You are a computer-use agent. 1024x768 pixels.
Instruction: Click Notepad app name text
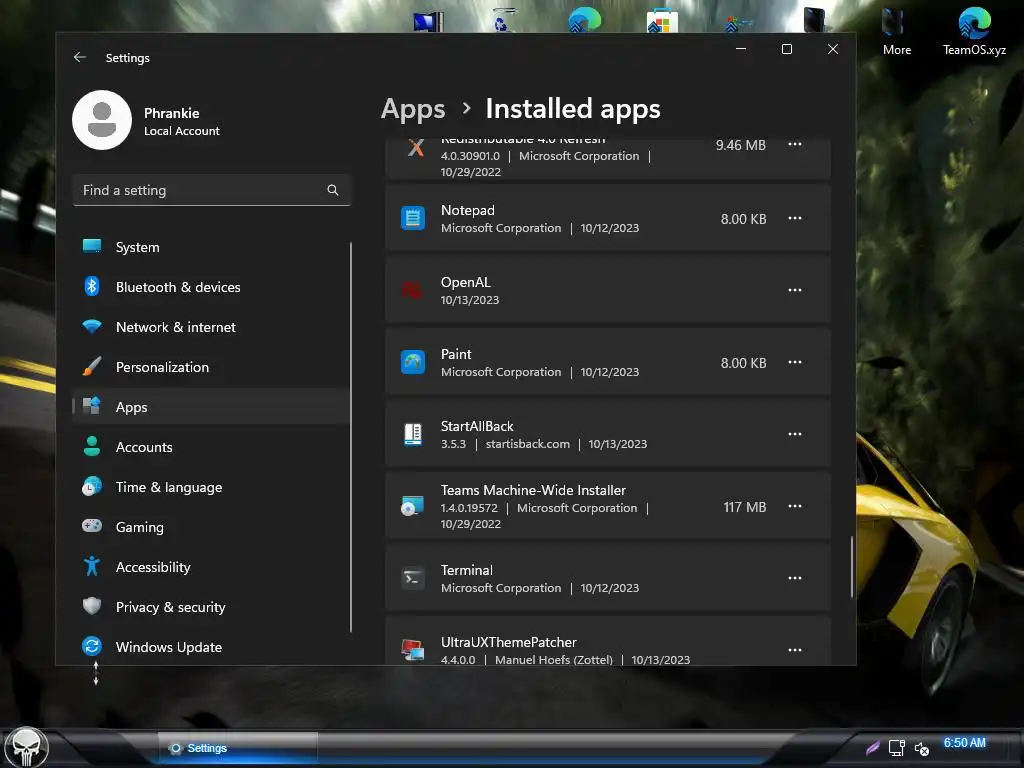click(x=468, y=210)
